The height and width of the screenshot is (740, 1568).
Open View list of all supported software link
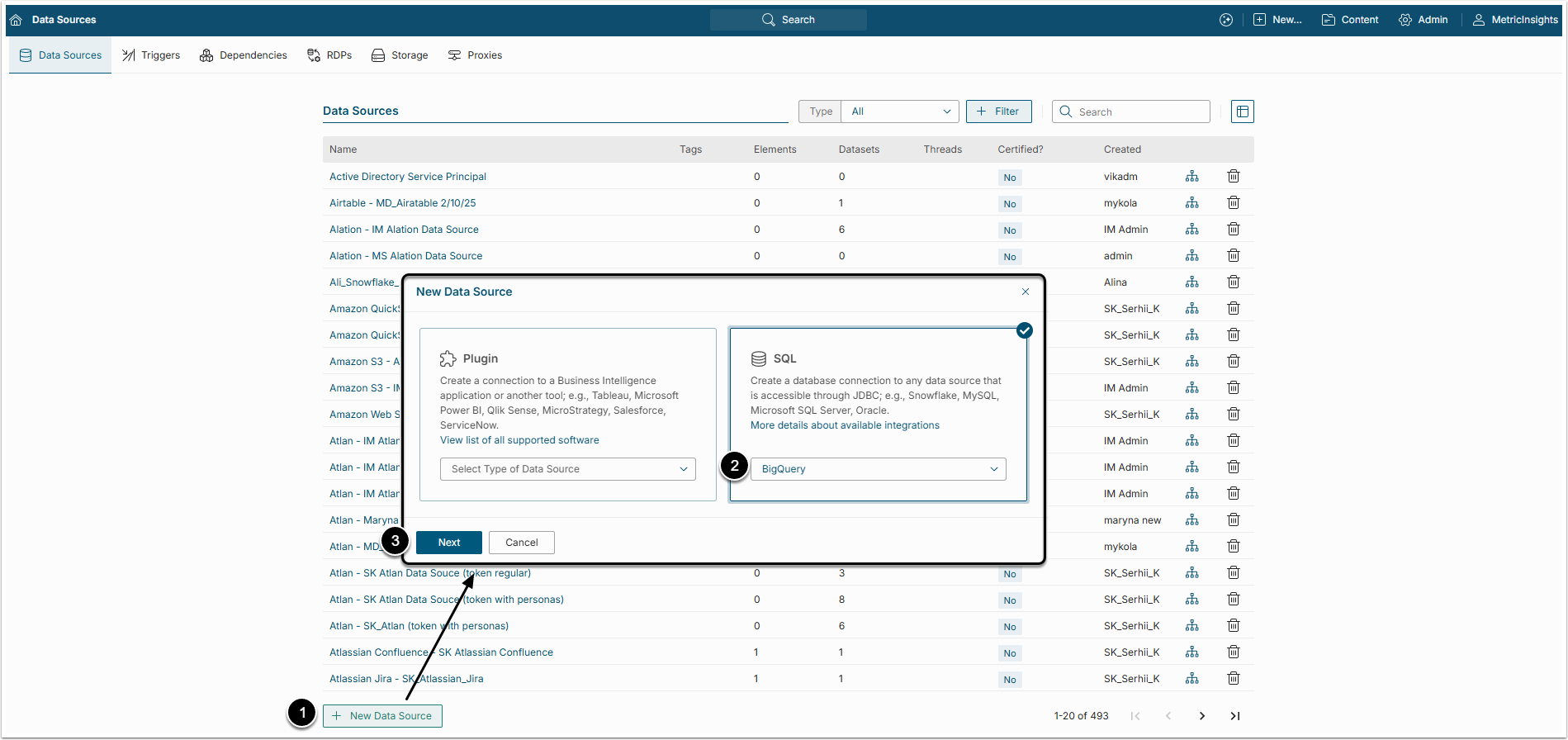click(519, 440)
